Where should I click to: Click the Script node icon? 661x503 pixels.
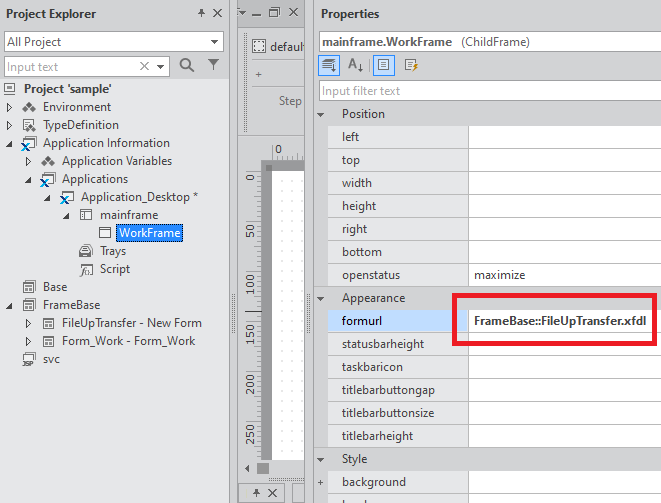[86, 269]
